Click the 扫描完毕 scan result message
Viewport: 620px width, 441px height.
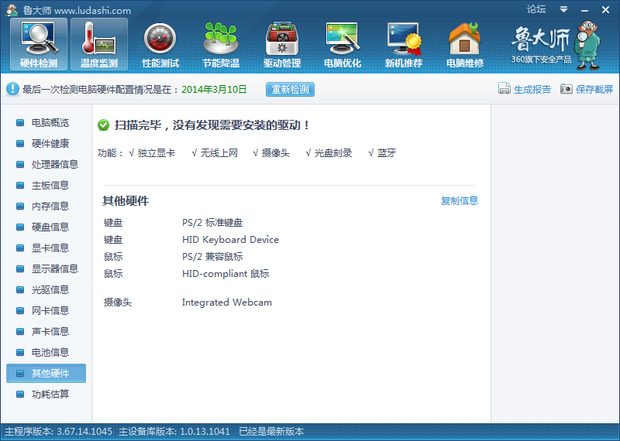coord(212,125)
